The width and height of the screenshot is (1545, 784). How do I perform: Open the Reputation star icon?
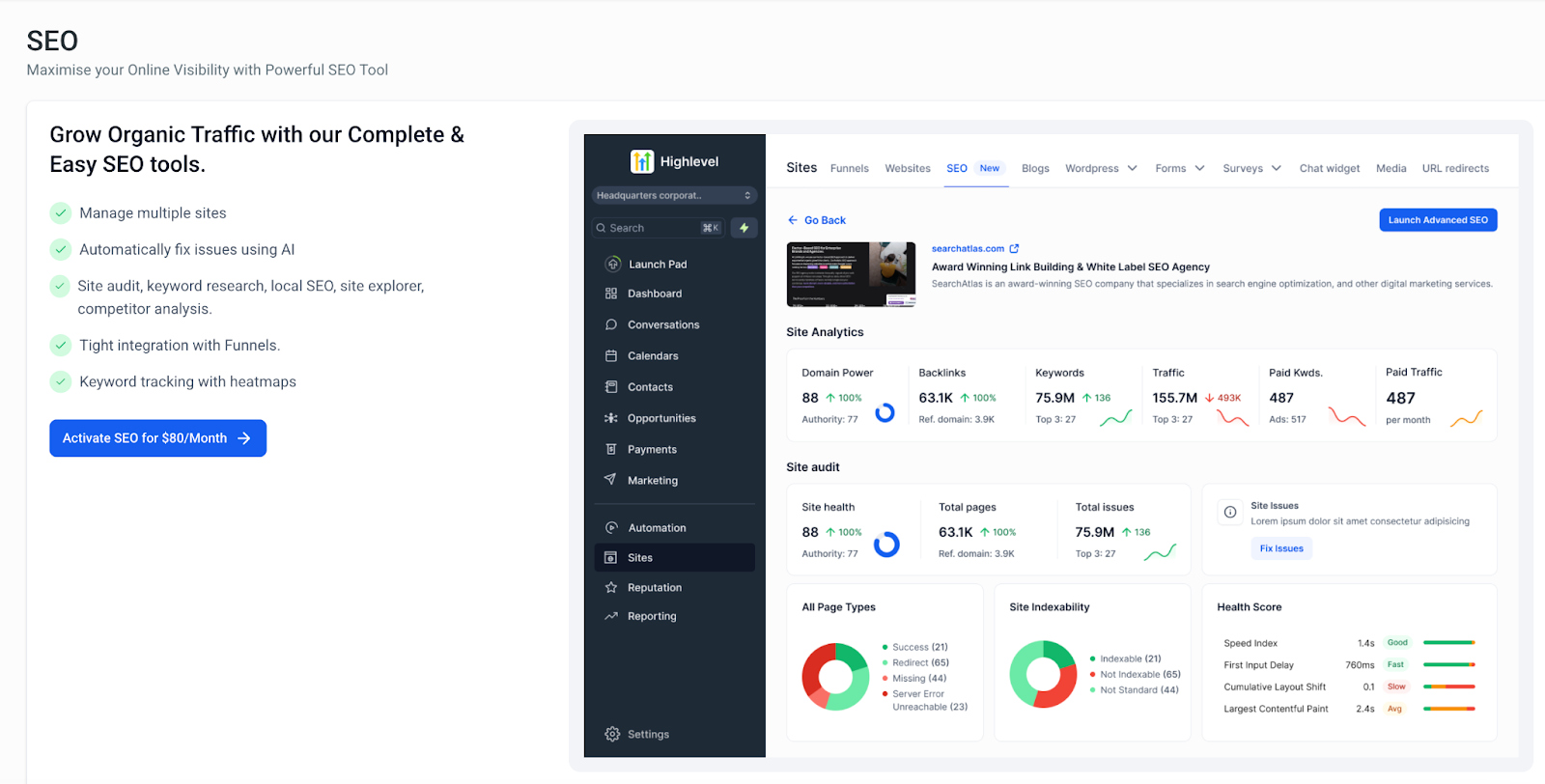coord(611,587)
